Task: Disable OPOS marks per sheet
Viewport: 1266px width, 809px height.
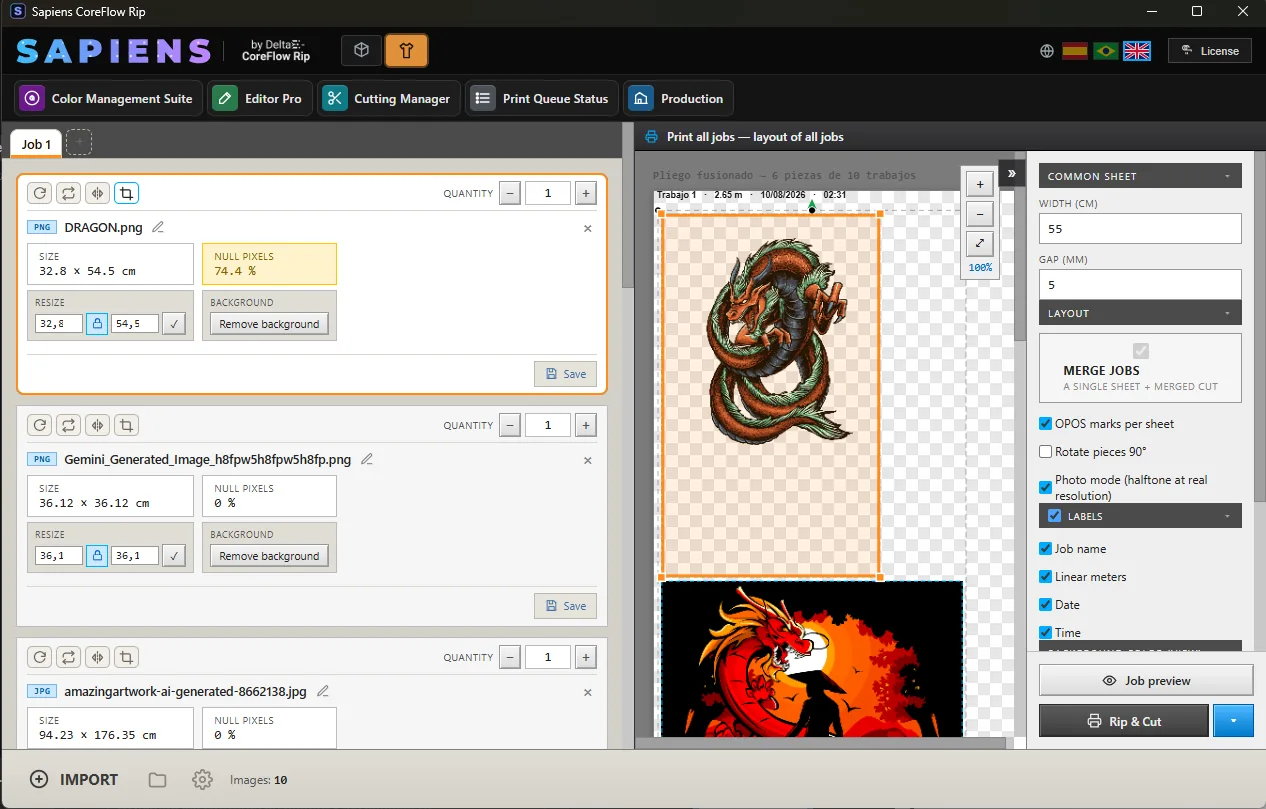Action: (x=1046, y=424)
